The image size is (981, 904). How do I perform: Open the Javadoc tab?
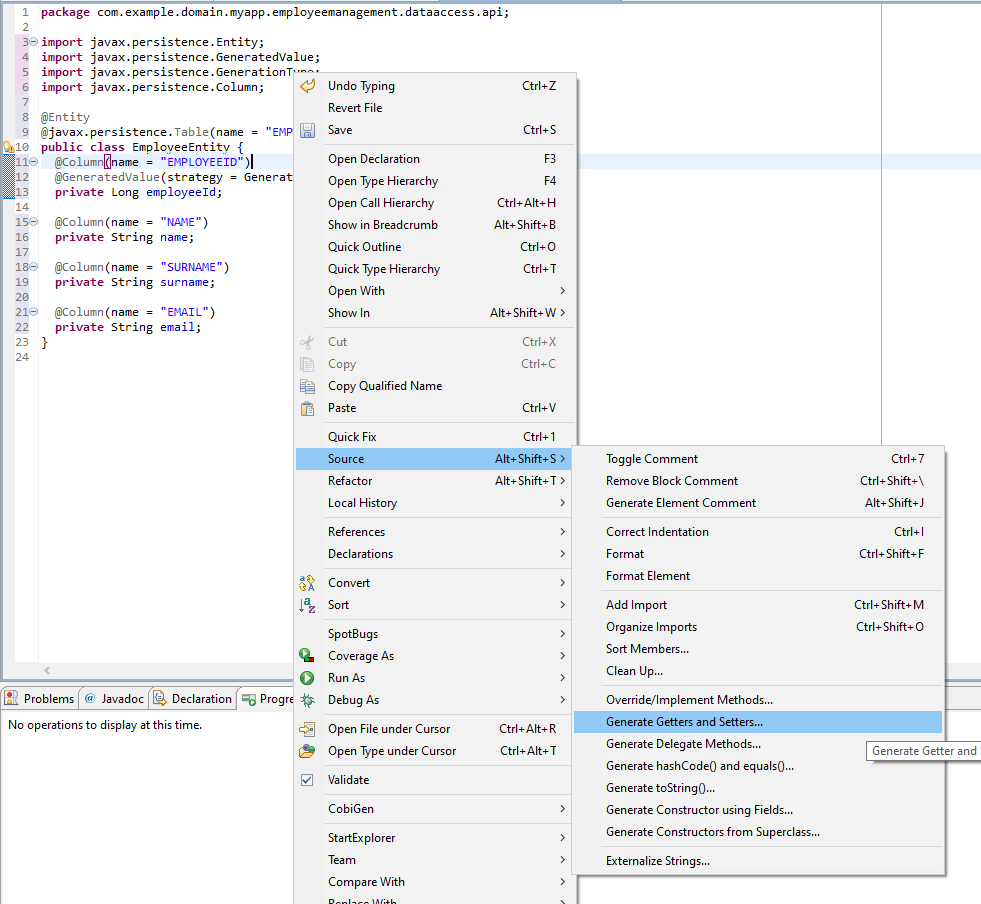115,699
